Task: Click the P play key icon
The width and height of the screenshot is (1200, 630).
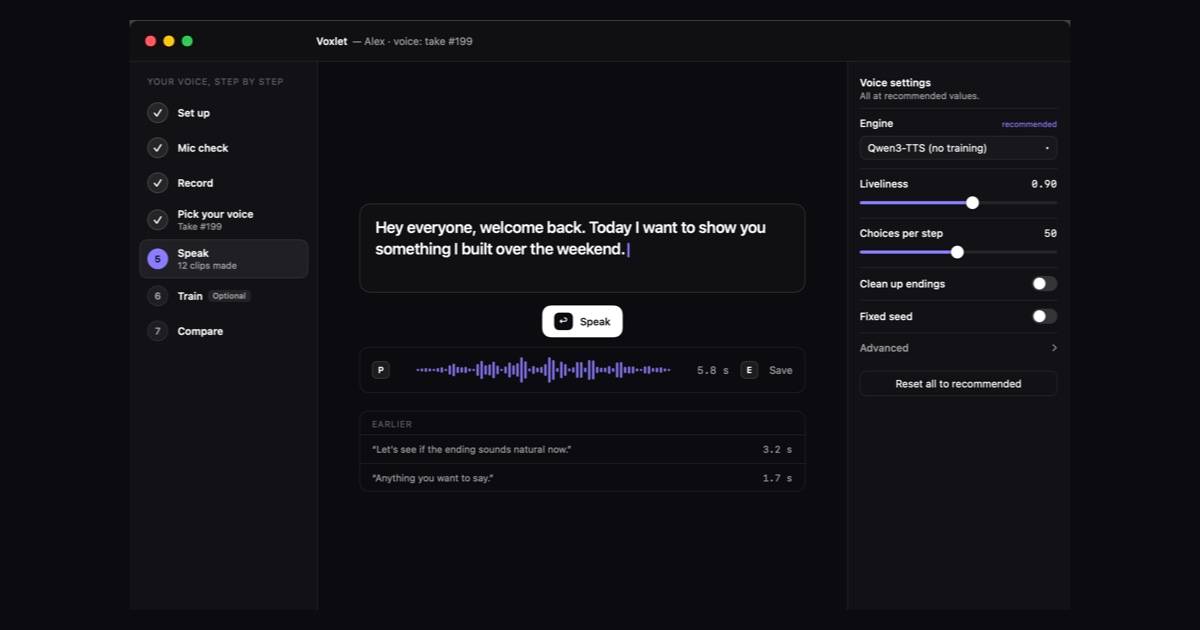Action: pos(380,370)
